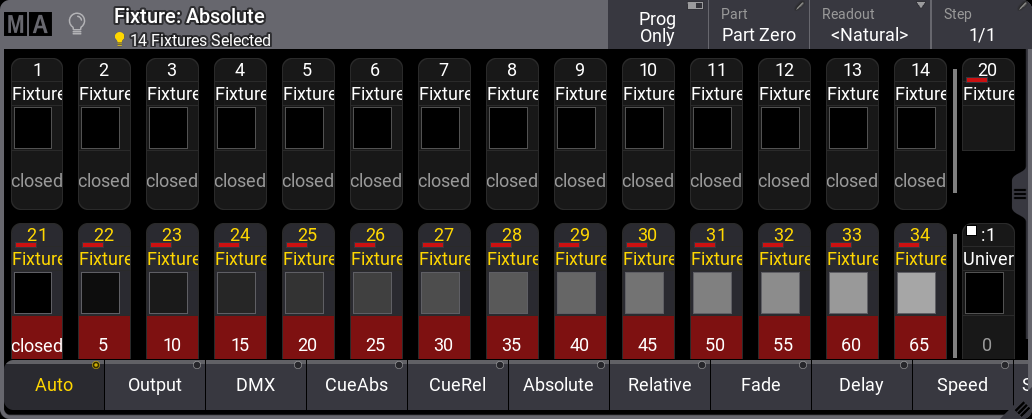
Task: Toggle Prog Only mode
Action: click(x=657, y=26)
